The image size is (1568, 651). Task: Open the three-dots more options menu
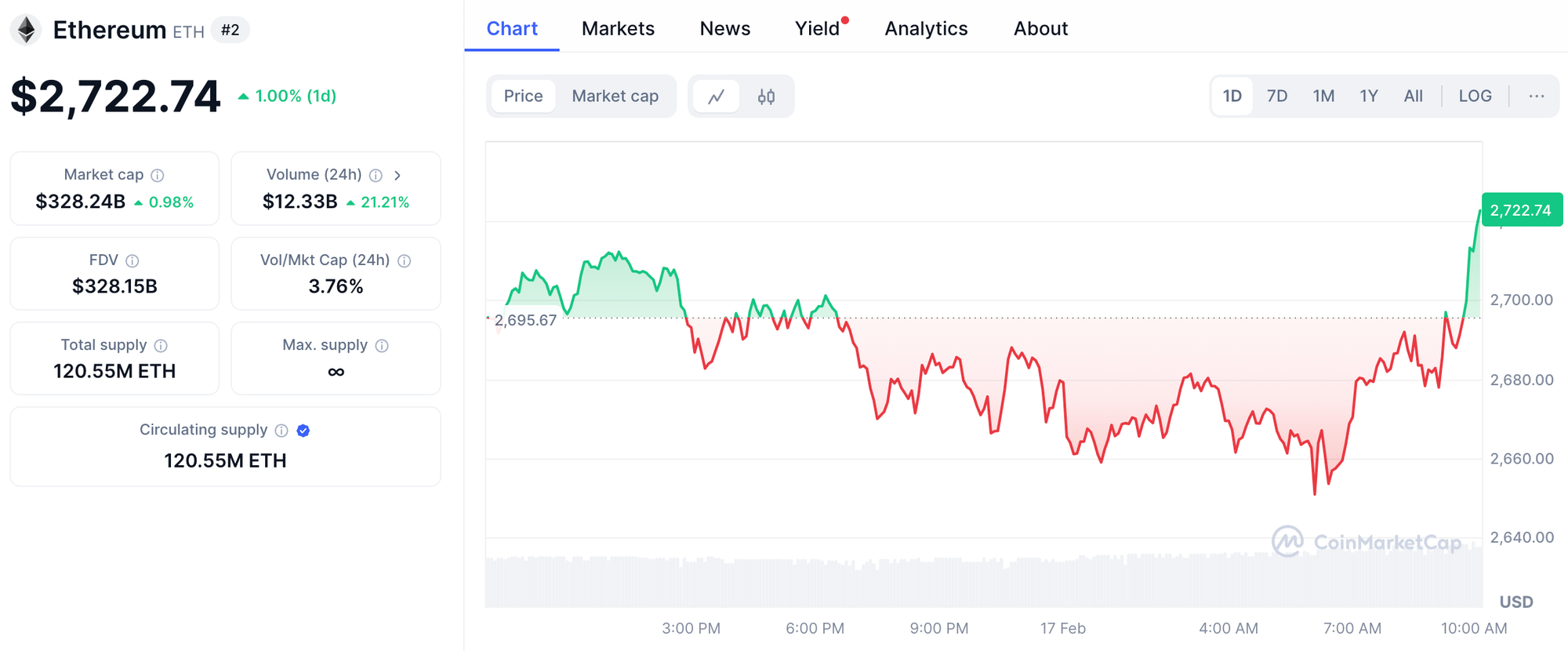[1536, 96]
